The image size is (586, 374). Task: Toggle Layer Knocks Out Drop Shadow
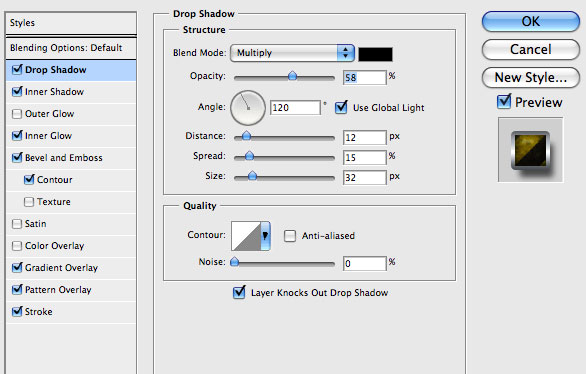(x=239, y=293)
